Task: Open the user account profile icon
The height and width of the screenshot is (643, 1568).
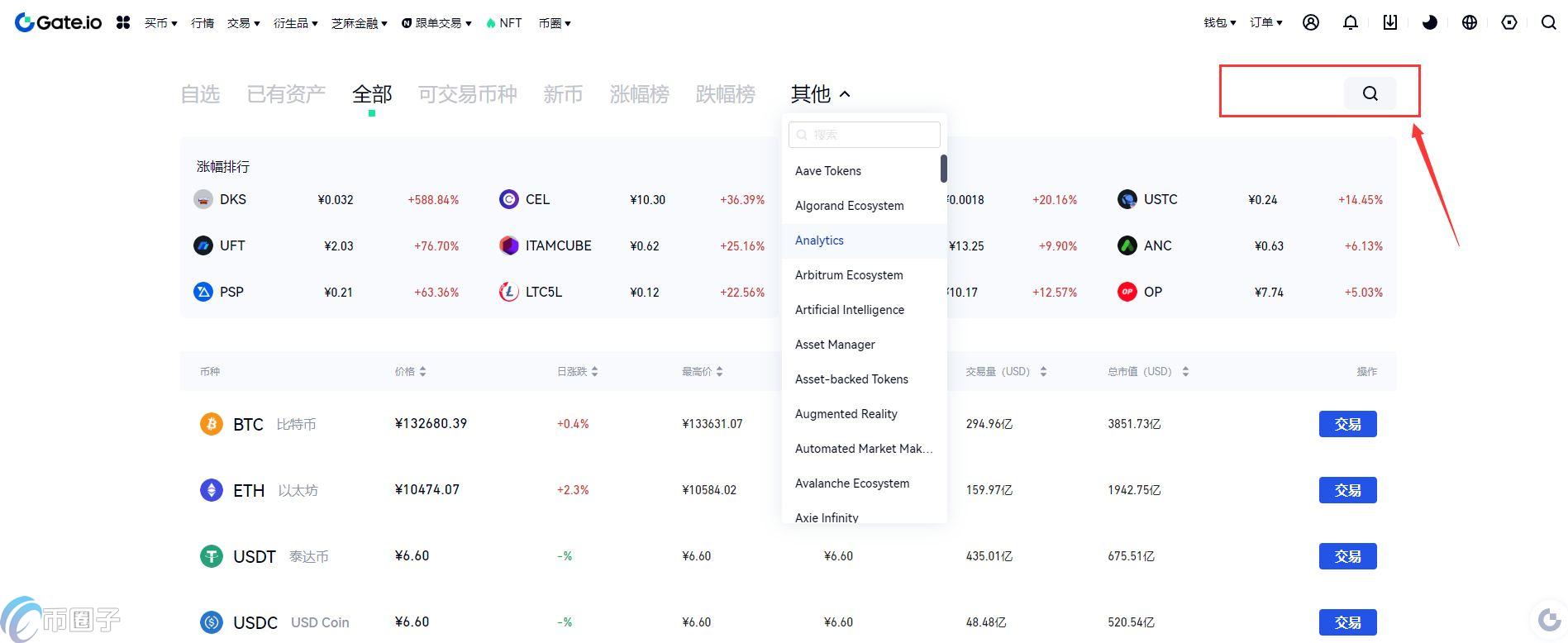Action: pyautogui.click(x=1311, y=22)
